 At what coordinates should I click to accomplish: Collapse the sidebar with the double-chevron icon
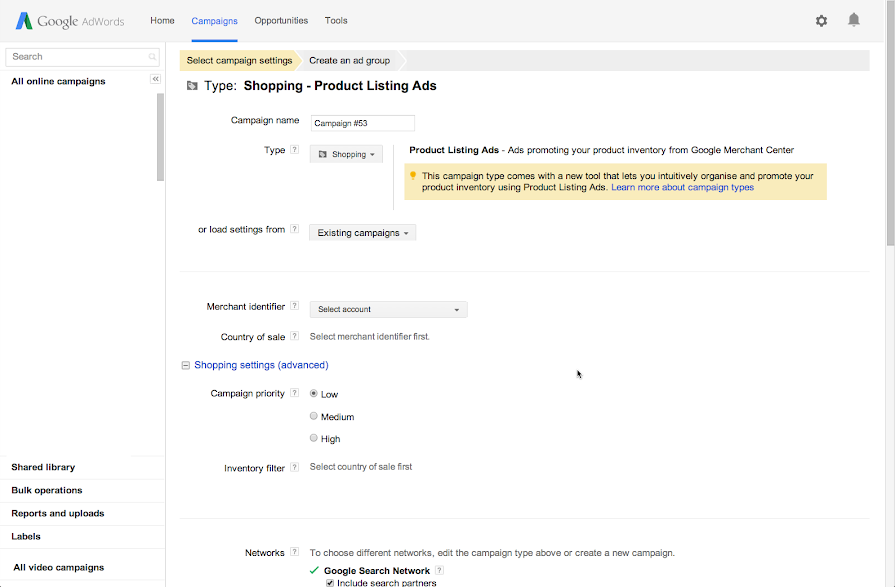[155, 79]
